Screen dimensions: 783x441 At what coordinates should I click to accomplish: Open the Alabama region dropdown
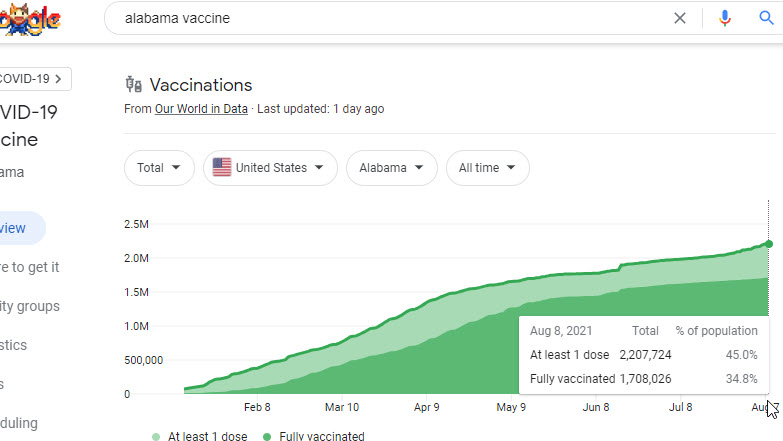(x=391, y=168)
